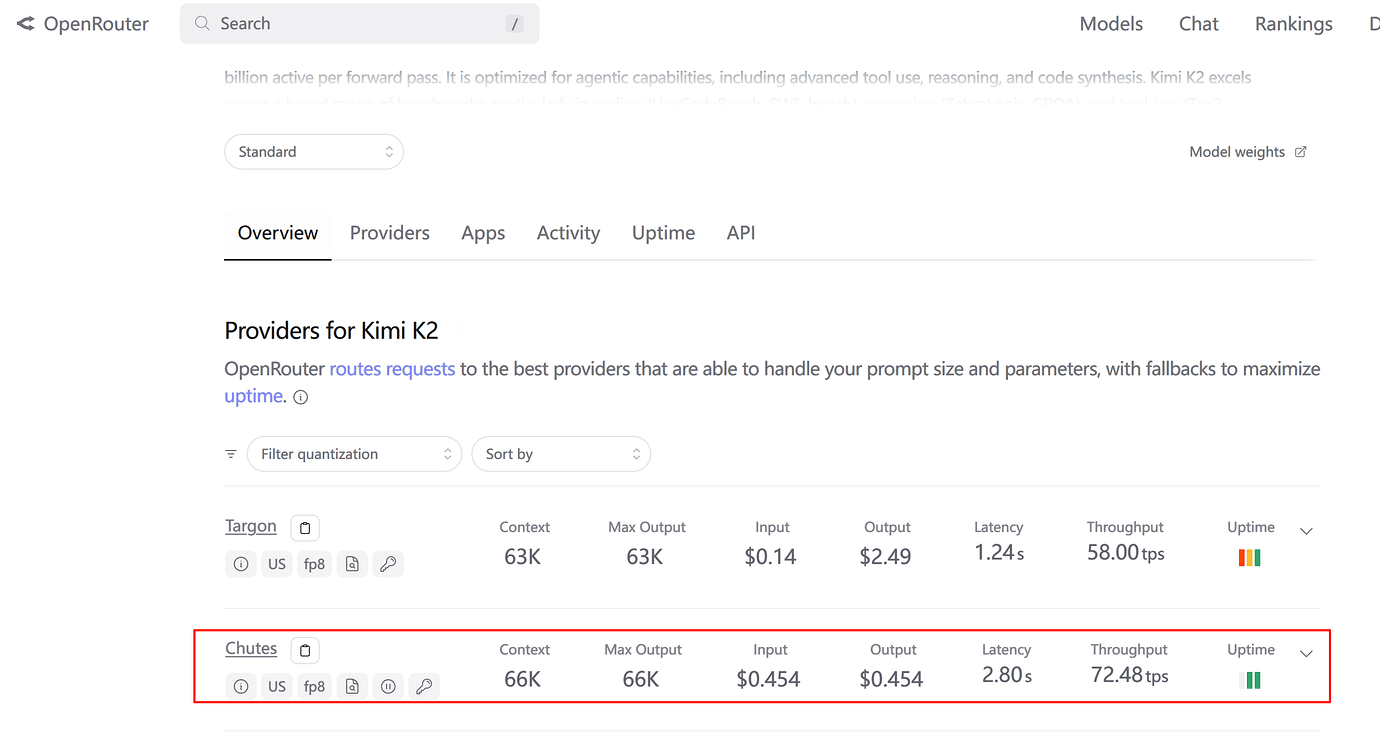Copy the Chutes provider slug
The height and width of the screenshot is (746, 1380).
(305, 650)
